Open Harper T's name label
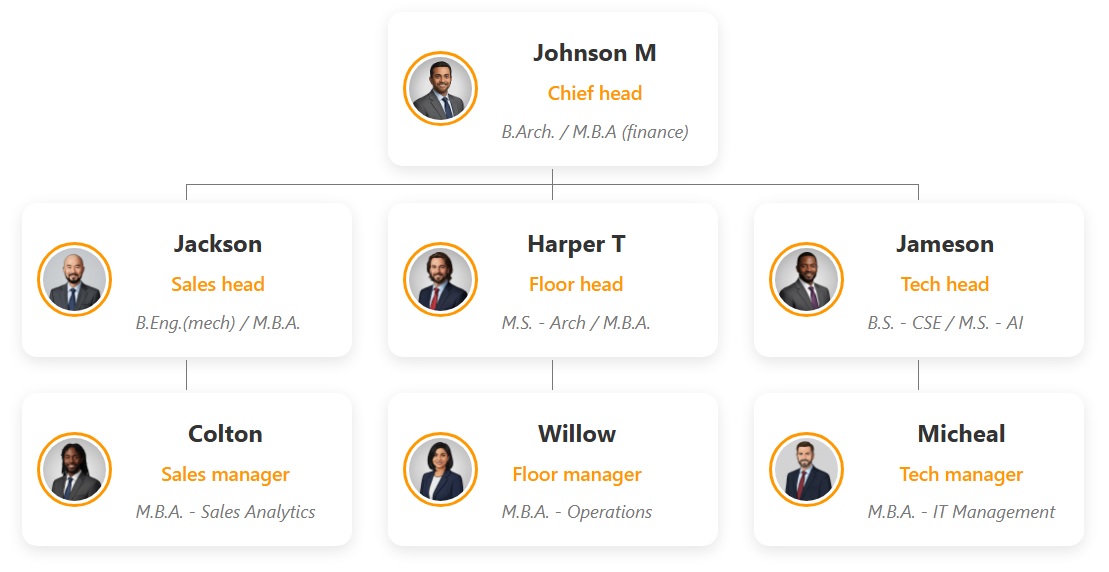1109x572 pixels. tap(576, 244)
